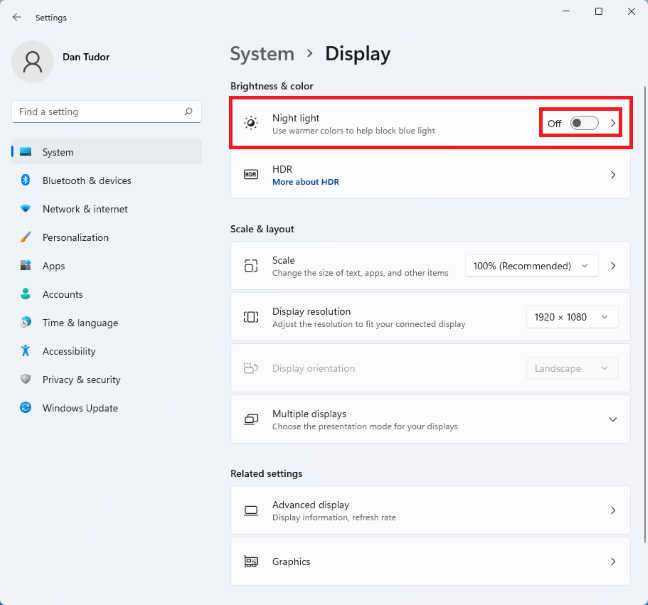The height and width of the screenshot is (605, 648).
Task: Click the Privacy & security shield icon
Action: [x=25, y=380]
